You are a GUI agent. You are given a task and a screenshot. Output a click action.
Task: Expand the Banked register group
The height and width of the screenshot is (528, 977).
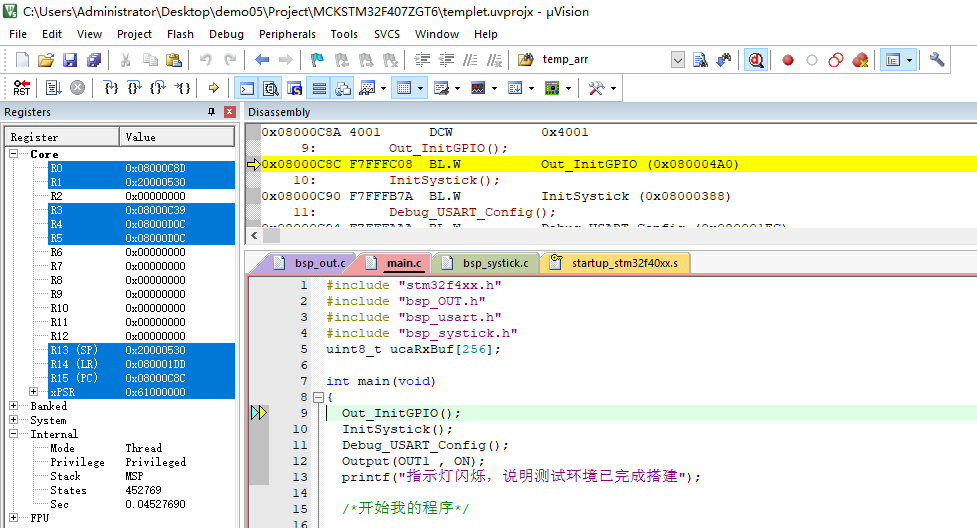[x=13, y=406]
